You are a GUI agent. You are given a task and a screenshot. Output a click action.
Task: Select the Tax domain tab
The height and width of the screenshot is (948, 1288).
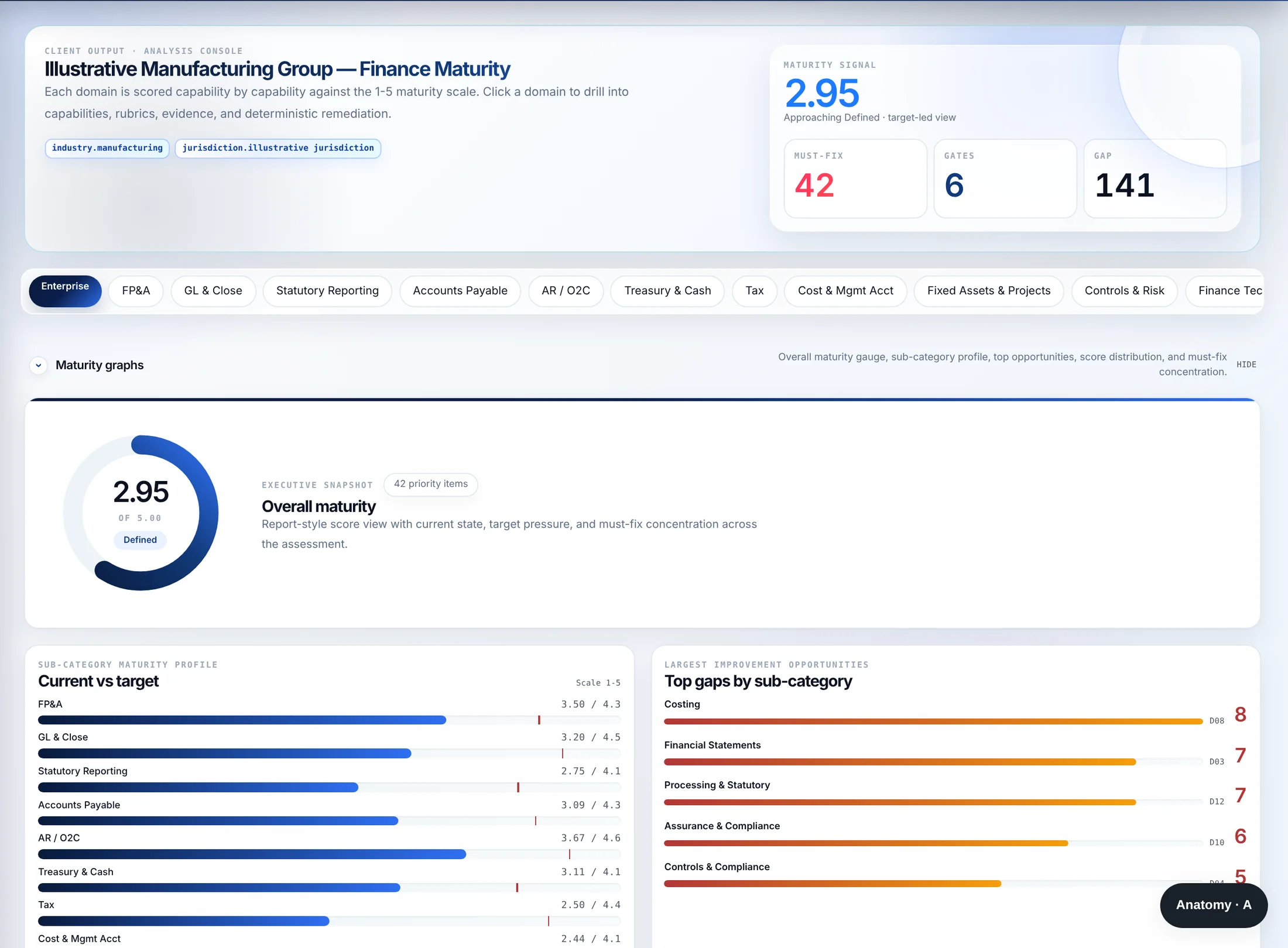tap(755, 291)
